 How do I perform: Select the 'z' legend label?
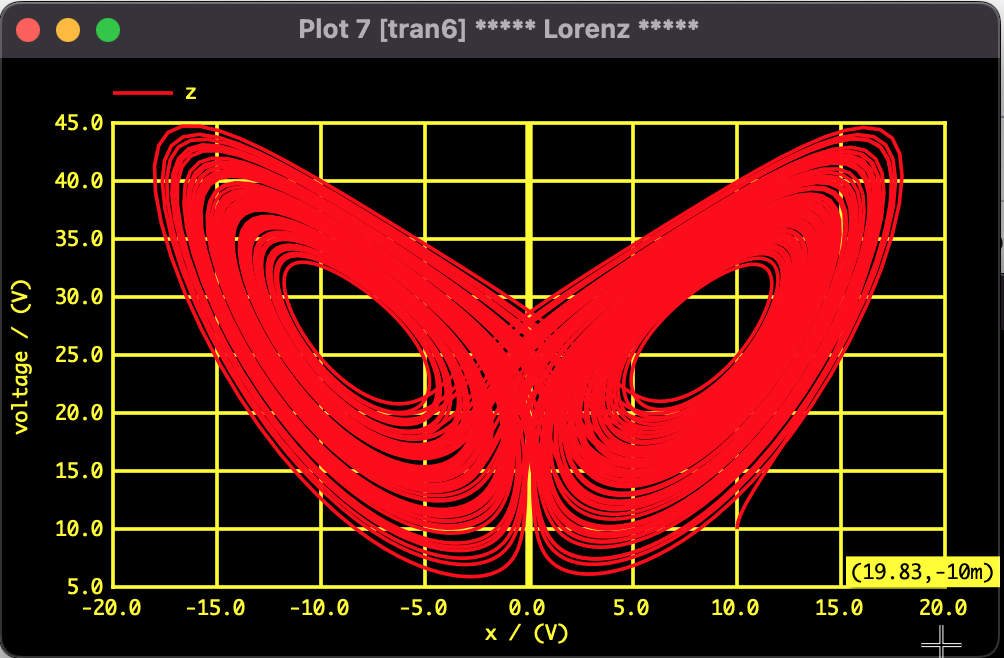[x=191, y=93]
